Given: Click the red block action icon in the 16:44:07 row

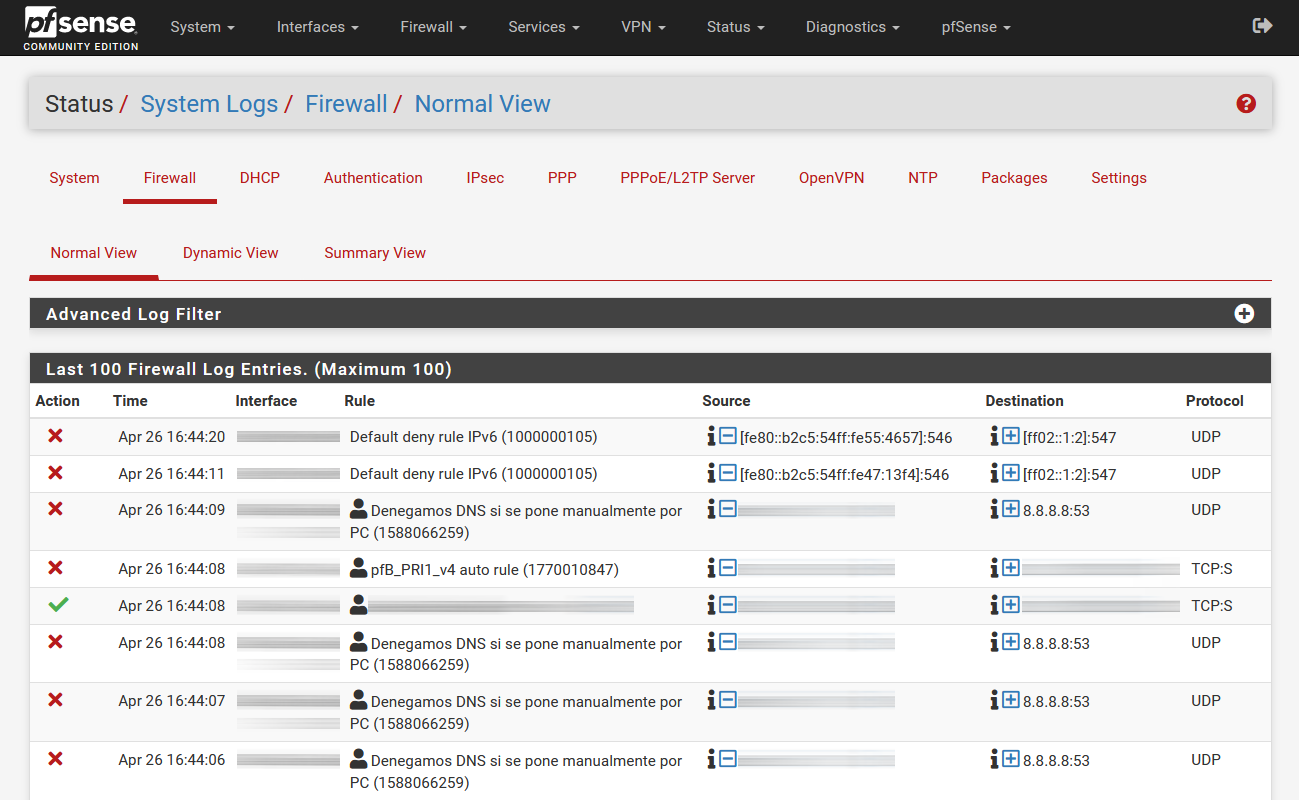Looking at the screenshot, I should [x=55, y=700].
